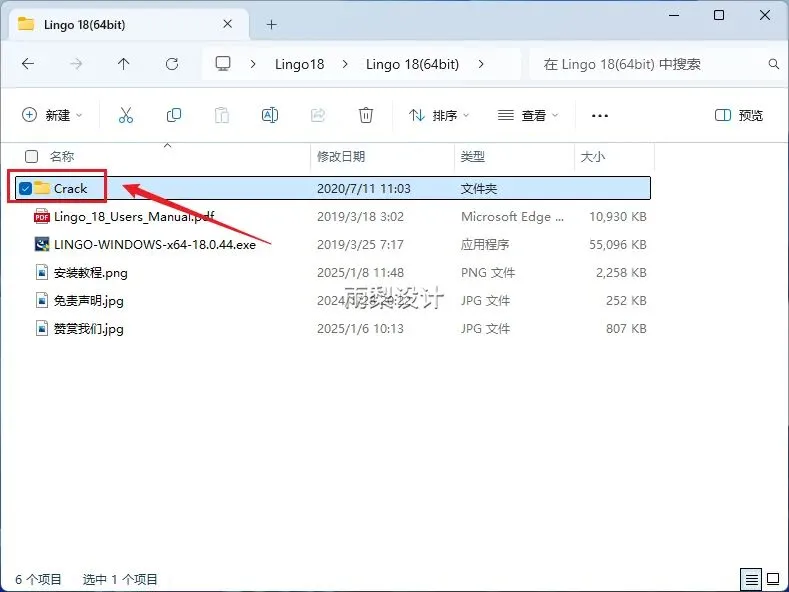Close the Lingo 18(64bit) tab

227,24
